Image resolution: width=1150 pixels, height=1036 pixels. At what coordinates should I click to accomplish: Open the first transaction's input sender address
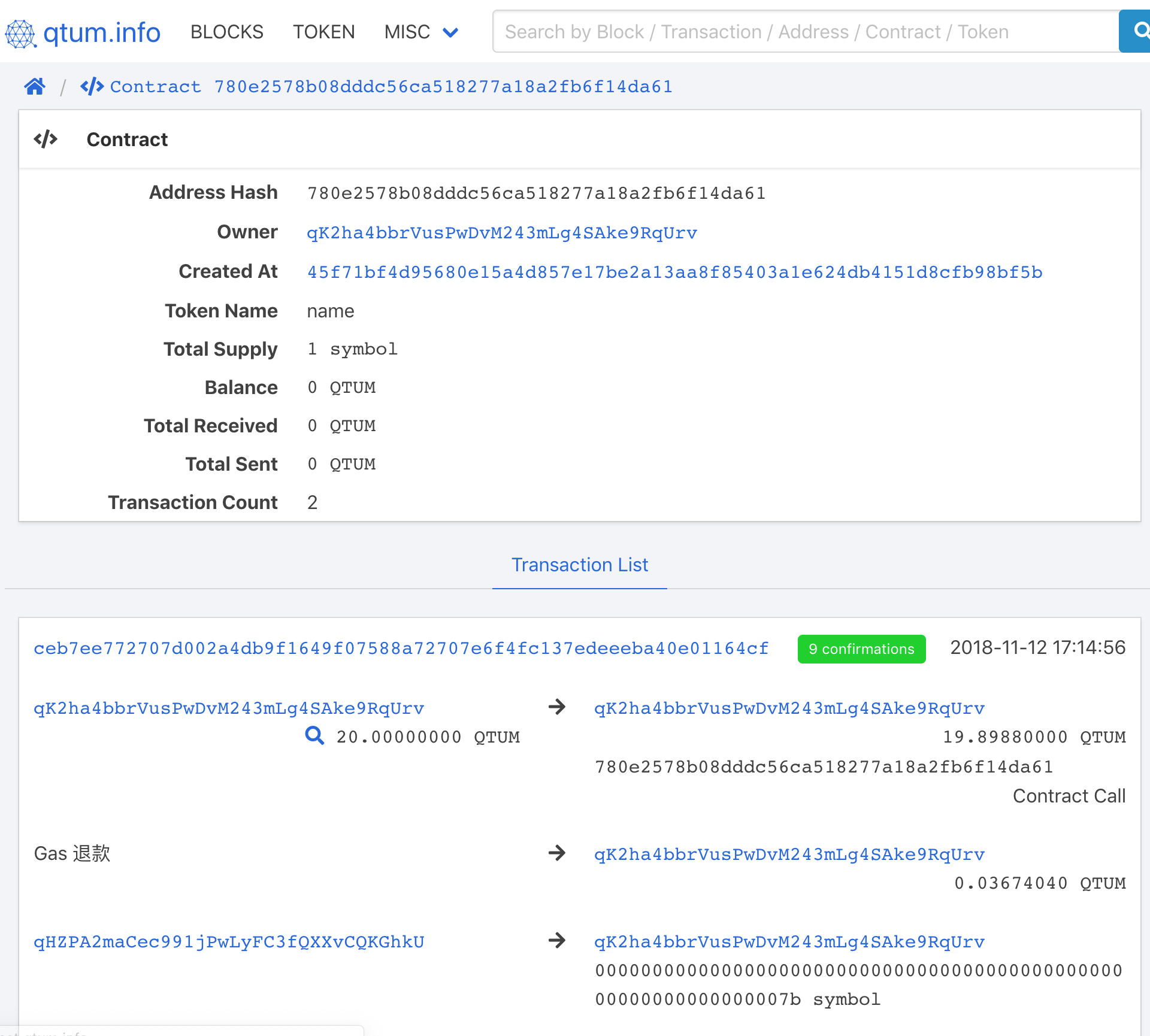click(229, 708)
